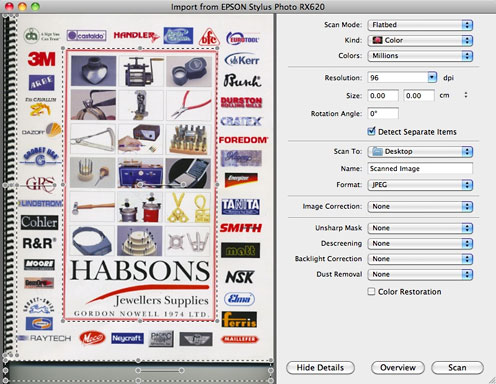496x384 pixels.
Task: Click the Elma logo in preview
Action: [239, 299]
